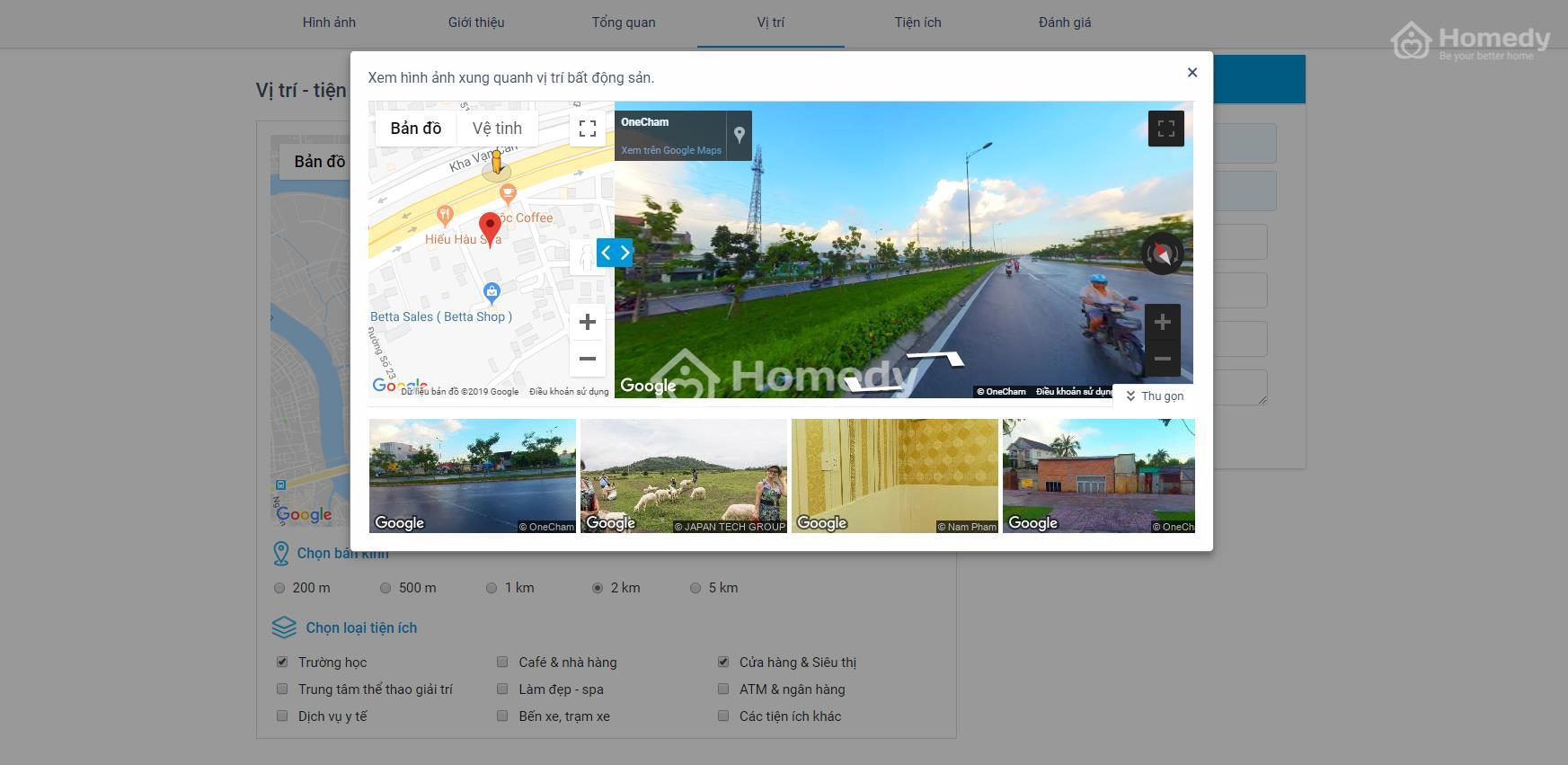This screenshot has width=1568, height=765.
Task: Click the Hiếu Hầu Sữa restaurant marker
Action: point(444,215)
